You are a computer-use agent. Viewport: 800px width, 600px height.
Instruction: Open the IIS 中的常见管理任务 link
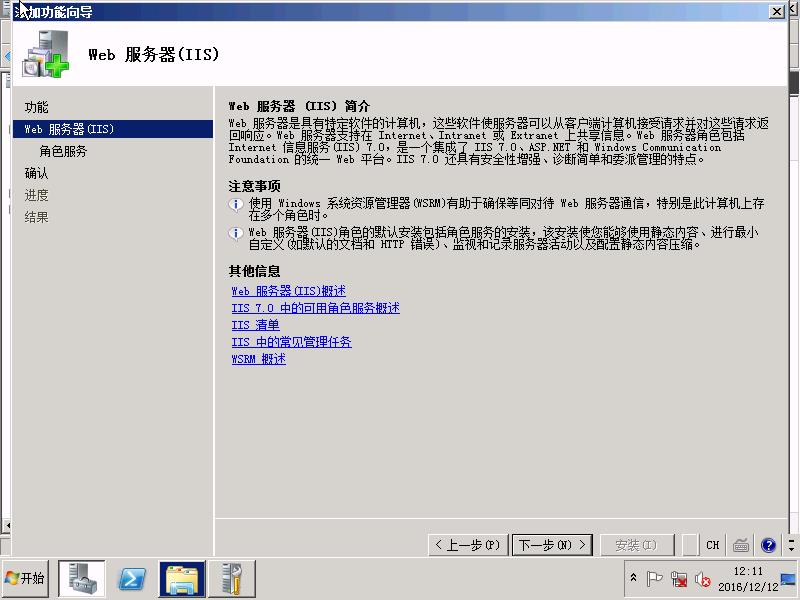(291, 342)
